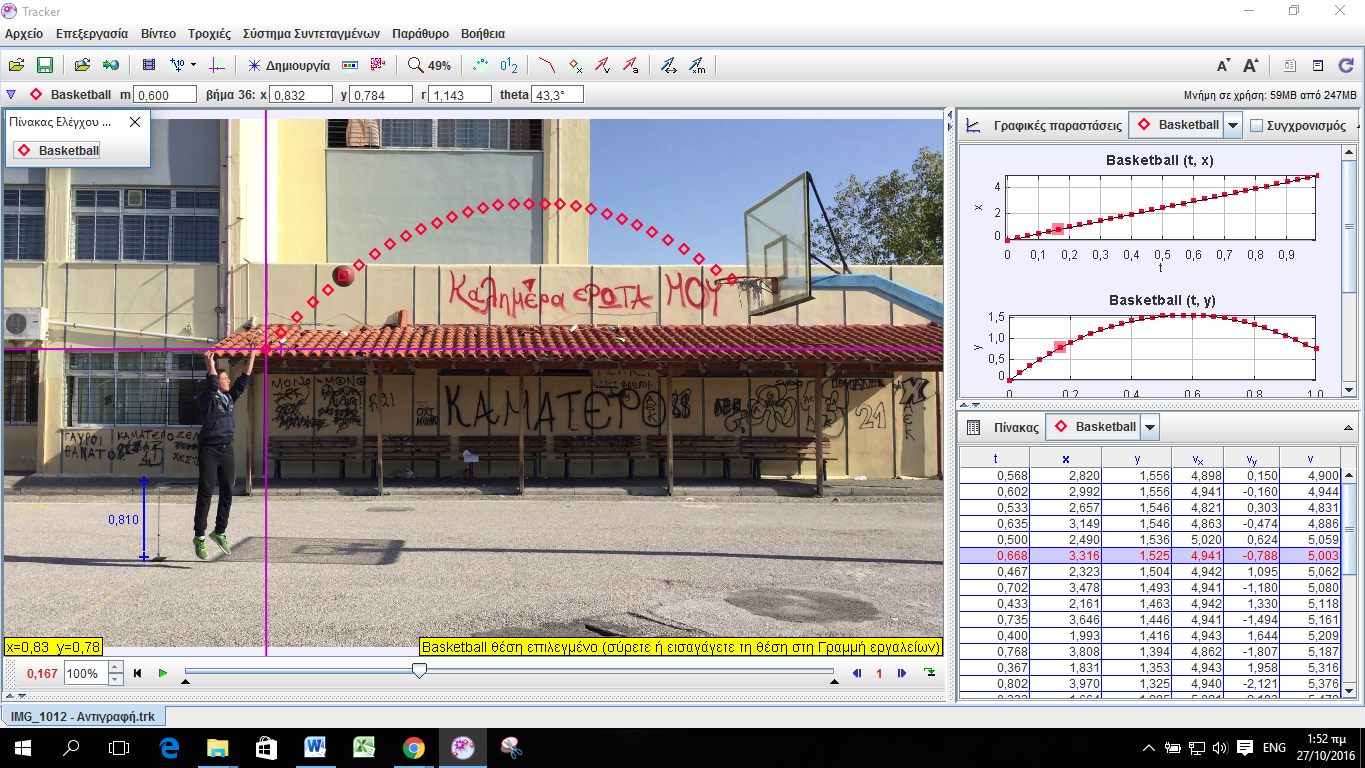This screenshot has width=1365, height=768.
Task: Click the r field 1,143
Action: pyautogui.click(x=460, y=95)
